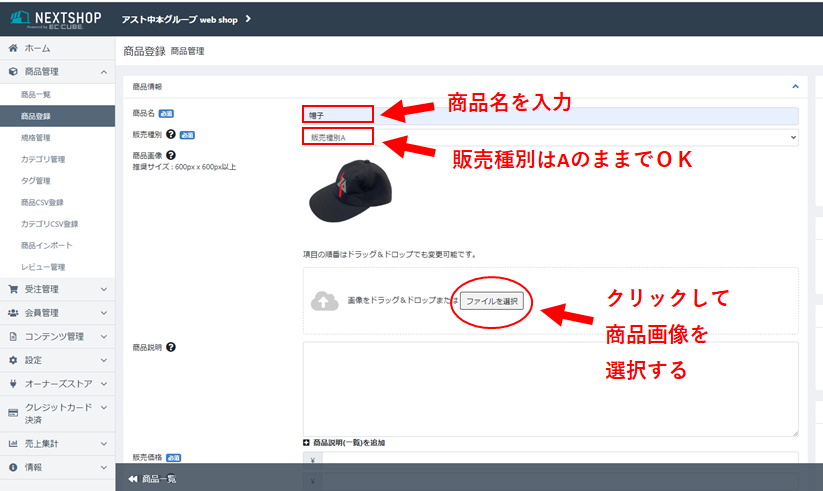
Task: Click the 設定 gear icon
Action: (x=13, y=360)
